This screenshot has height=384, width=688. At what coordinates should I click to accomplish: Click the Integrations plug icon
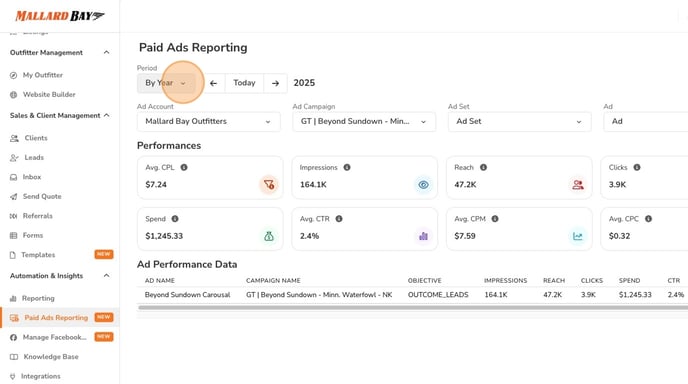(12, 376)
